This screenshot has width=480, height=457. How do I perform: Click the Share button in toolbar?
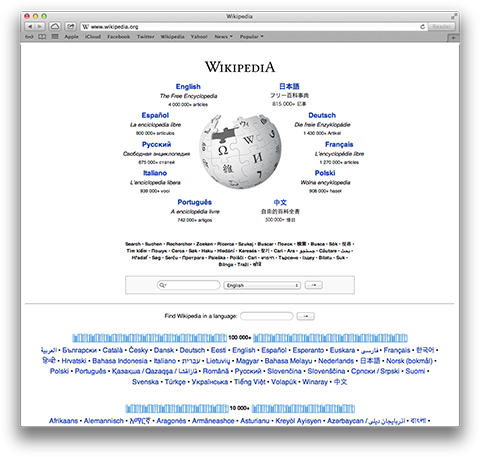click(x=70, y=26)
